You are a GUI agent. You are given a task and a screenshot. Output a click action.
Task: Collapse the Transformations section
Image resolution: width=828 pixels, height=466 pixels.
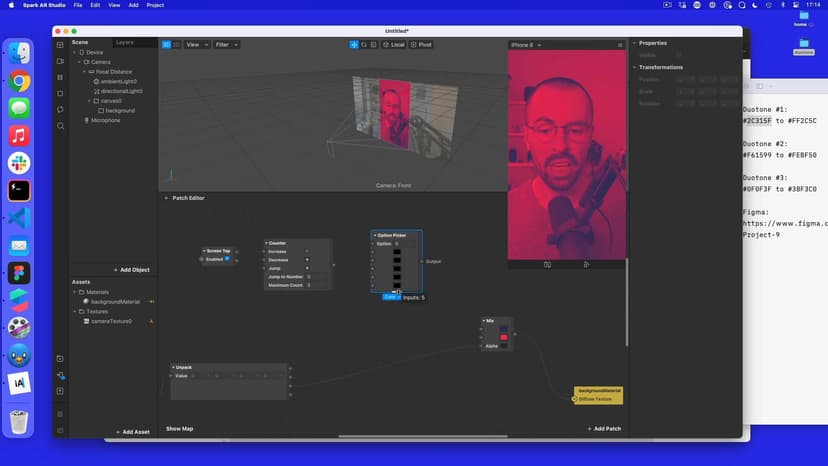(634, 67)
